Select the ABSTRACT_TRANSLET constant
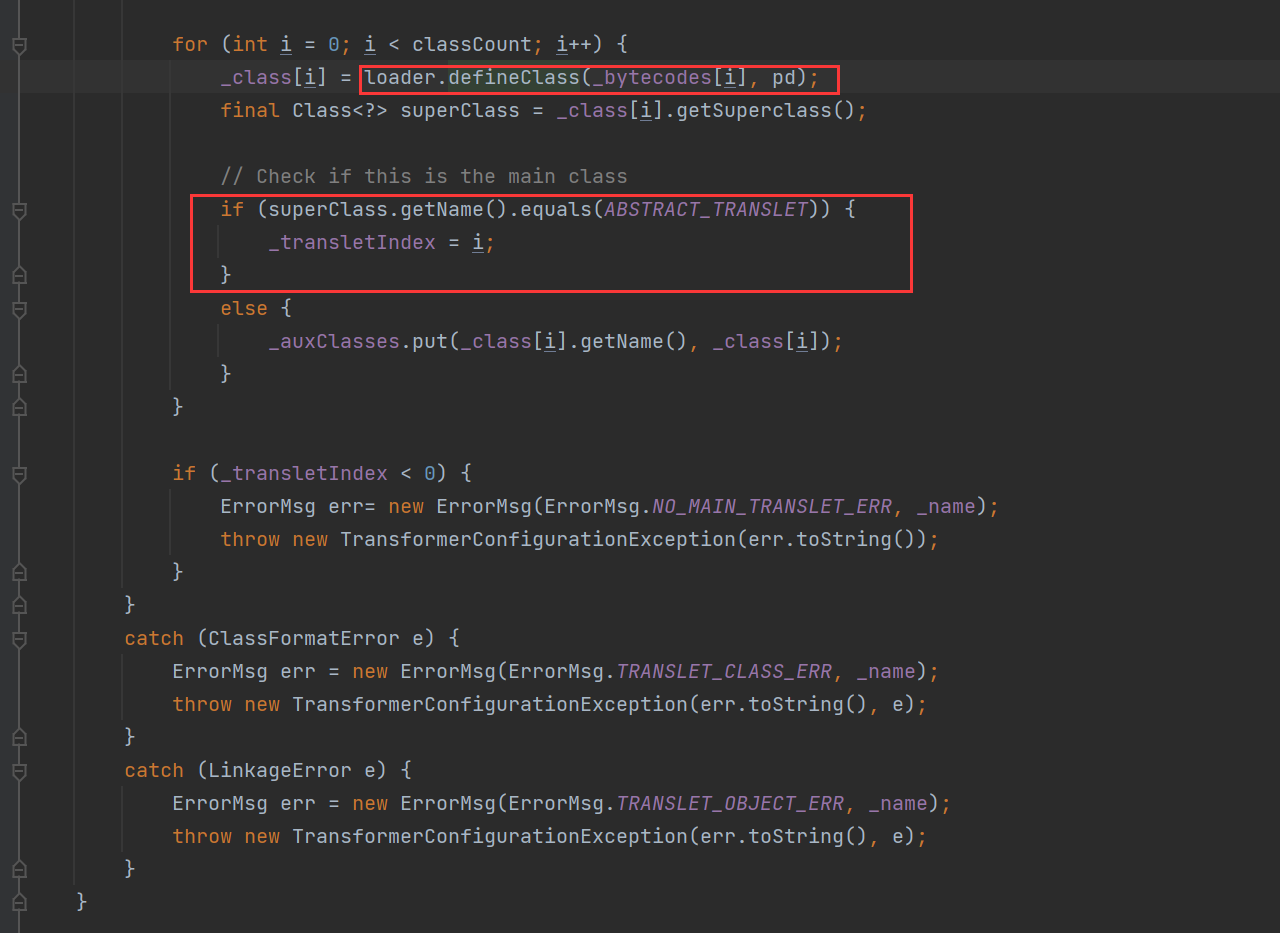 point(705,209)
